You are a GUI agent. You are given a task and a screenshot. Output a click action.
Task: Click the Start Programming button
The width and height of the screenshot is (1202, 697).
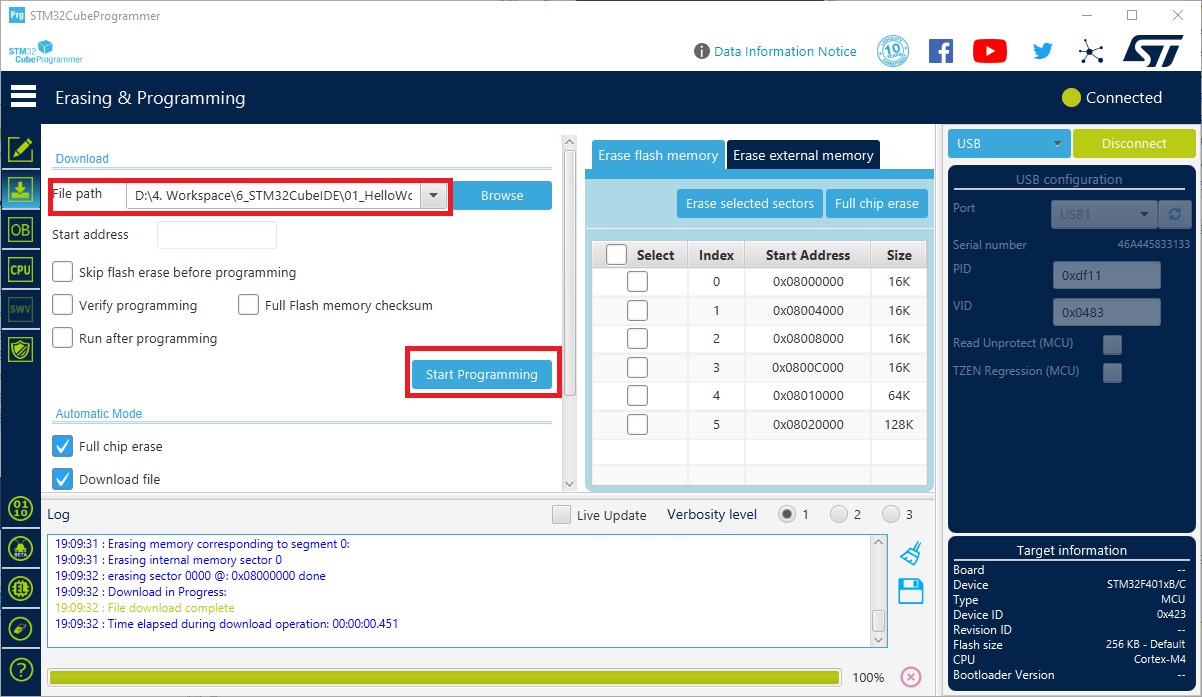click(x=481, y=375)
